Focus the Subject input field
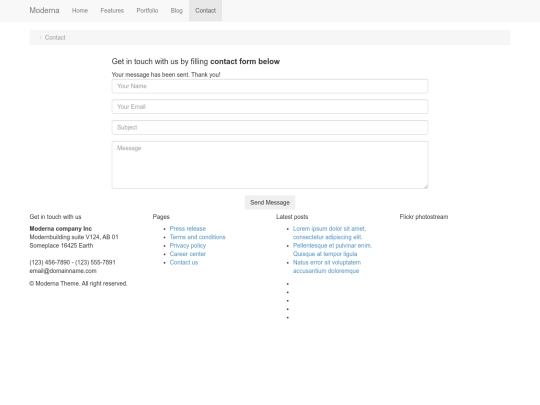The width and height of the screenshot is (540, 405). (x=270, y=127)
